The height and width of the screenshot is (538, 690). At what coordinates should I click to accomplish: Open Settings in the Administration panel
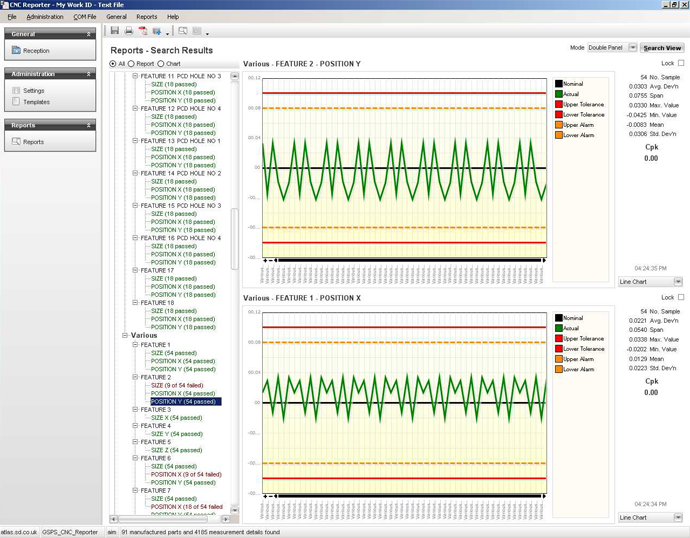[x=33, y=91]
